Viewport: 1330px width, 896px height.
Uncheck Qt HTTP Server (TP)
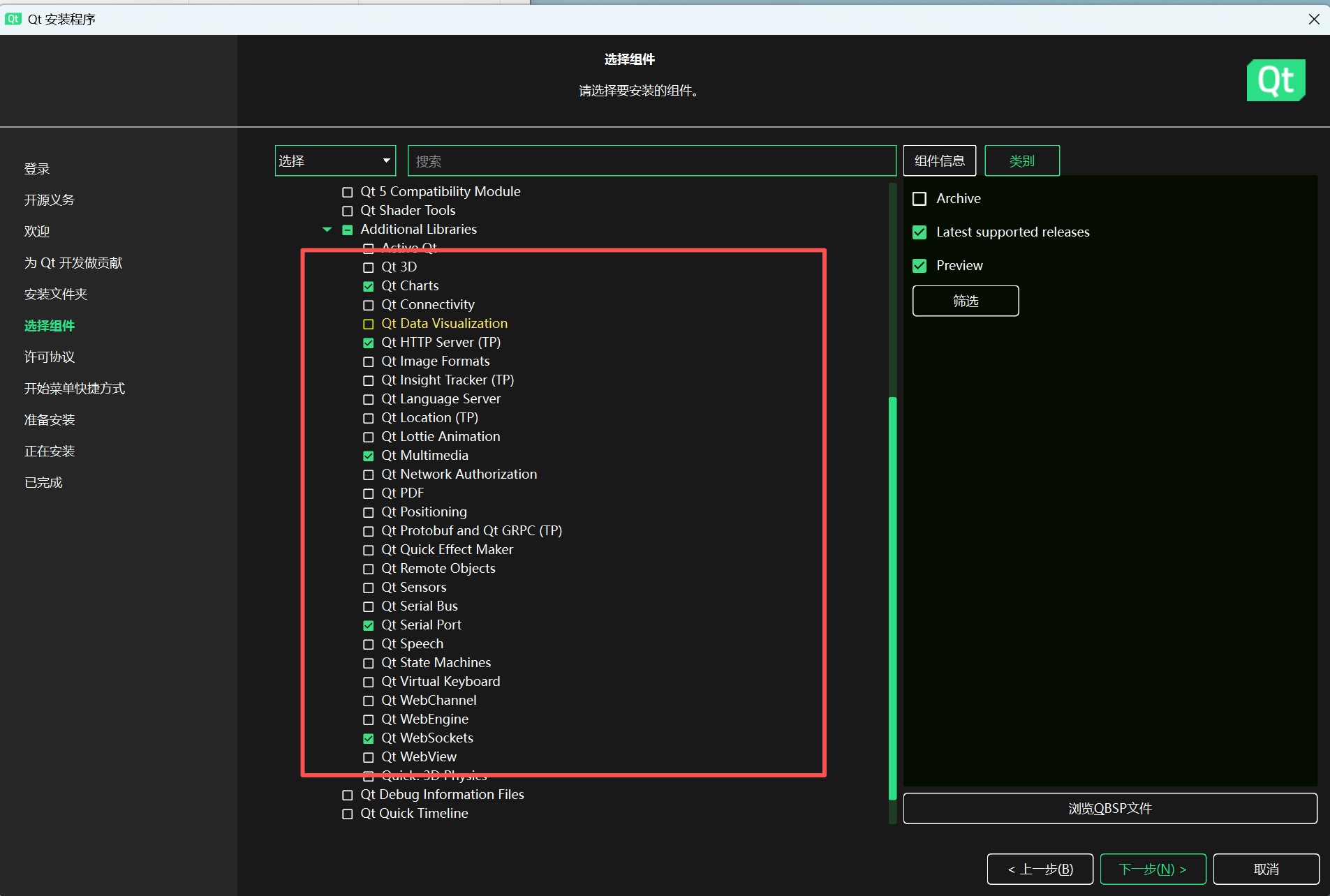coord(368,343)
